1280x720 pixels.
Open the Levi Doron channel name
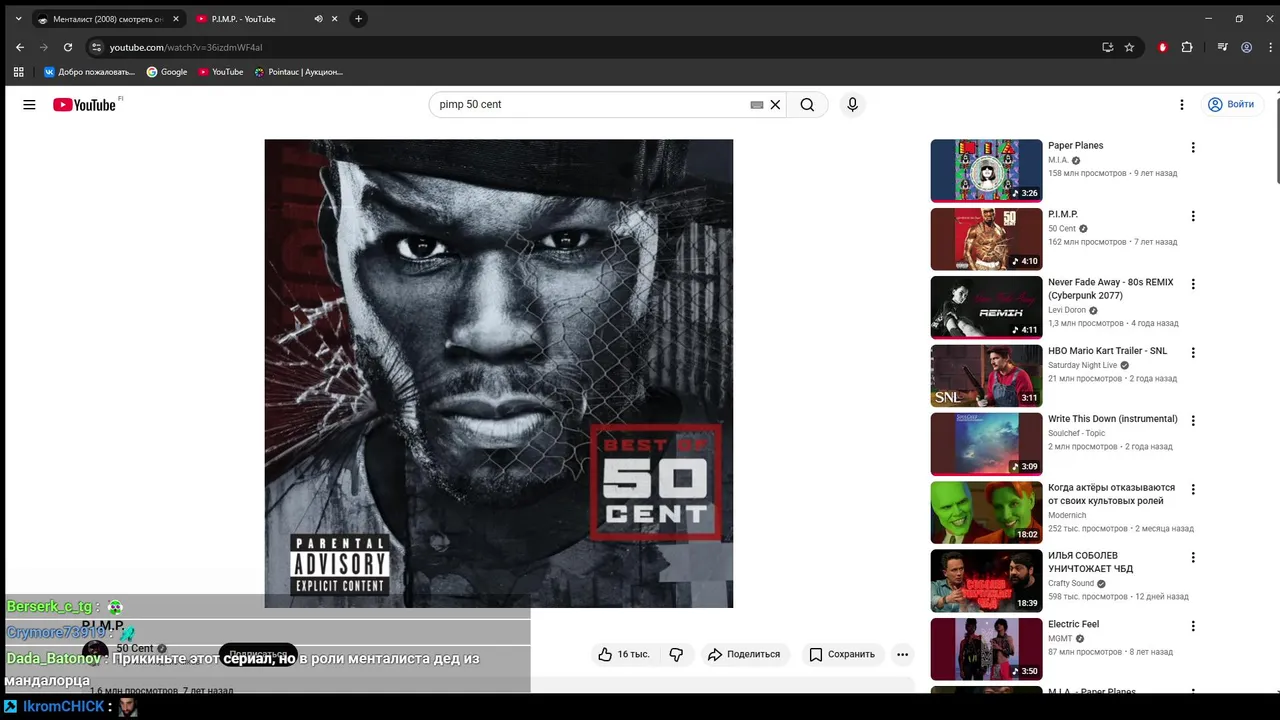tap(1067, 310)
